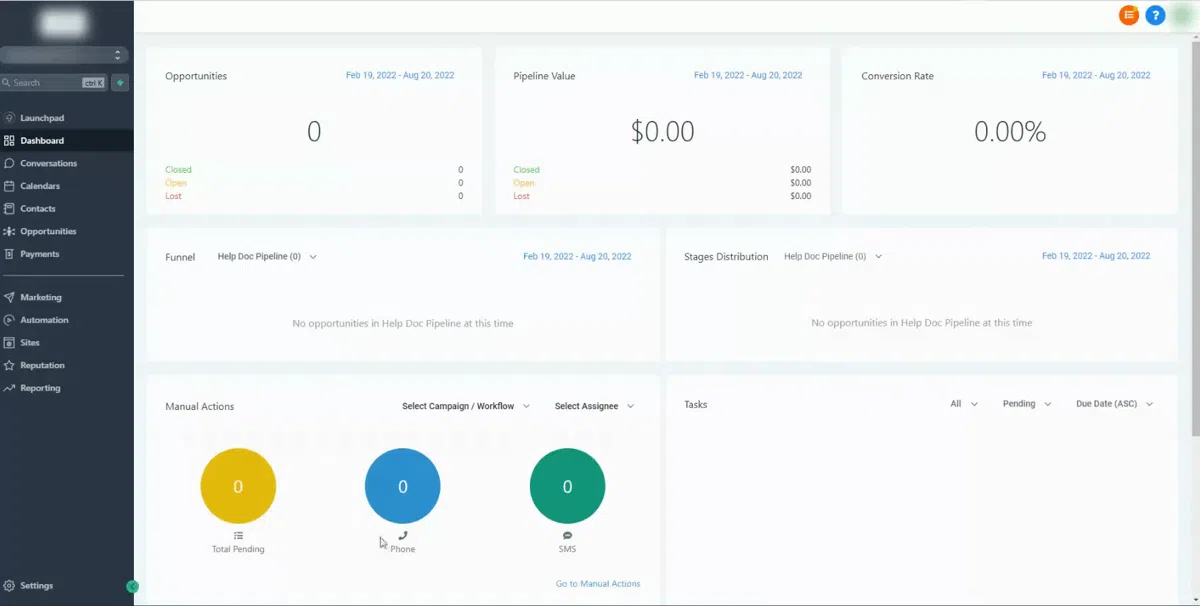Open the Tasks Pending status dropdown
1200x606 pixels.
(x=1027, y=404)
